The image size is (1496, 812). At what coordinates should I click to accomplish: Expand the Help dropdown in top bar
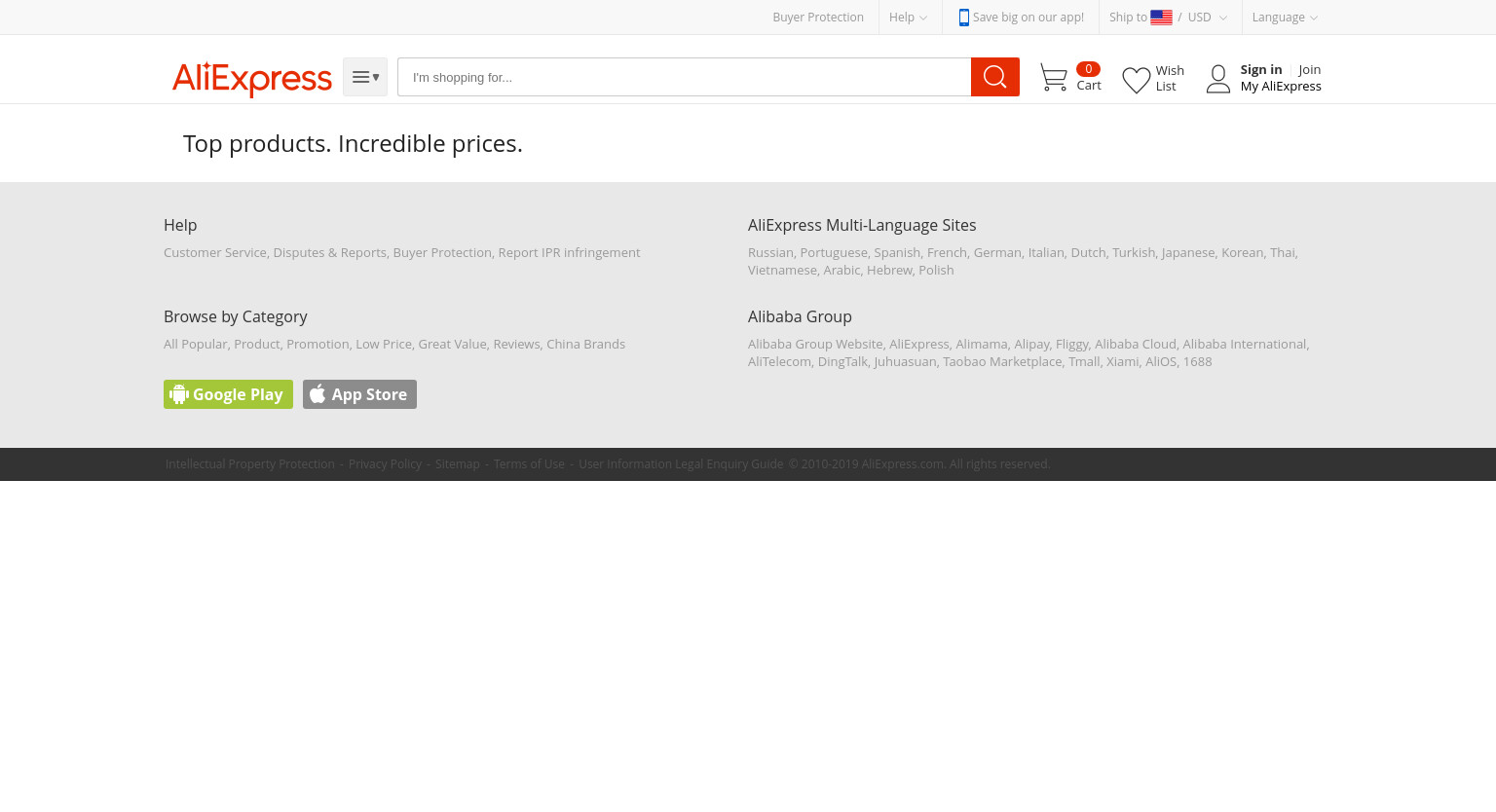pos(908,18)
